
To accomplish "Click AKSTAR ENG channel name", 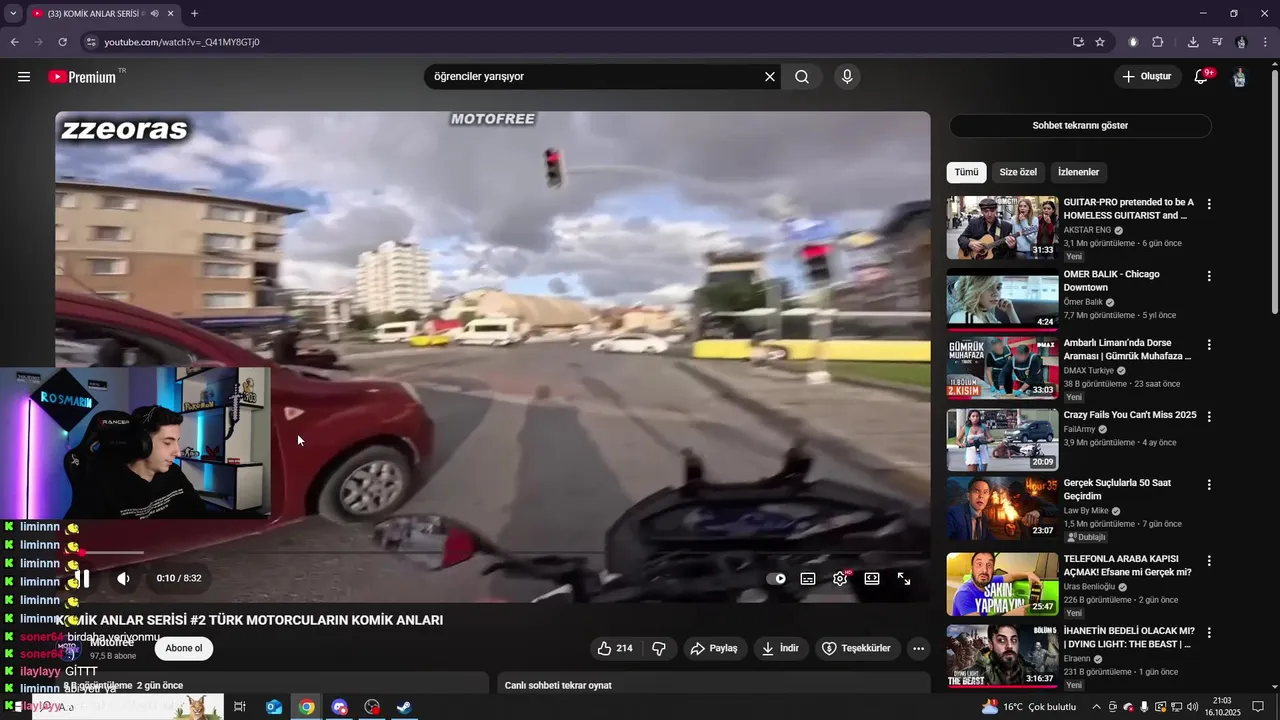I will point(1087,230).
